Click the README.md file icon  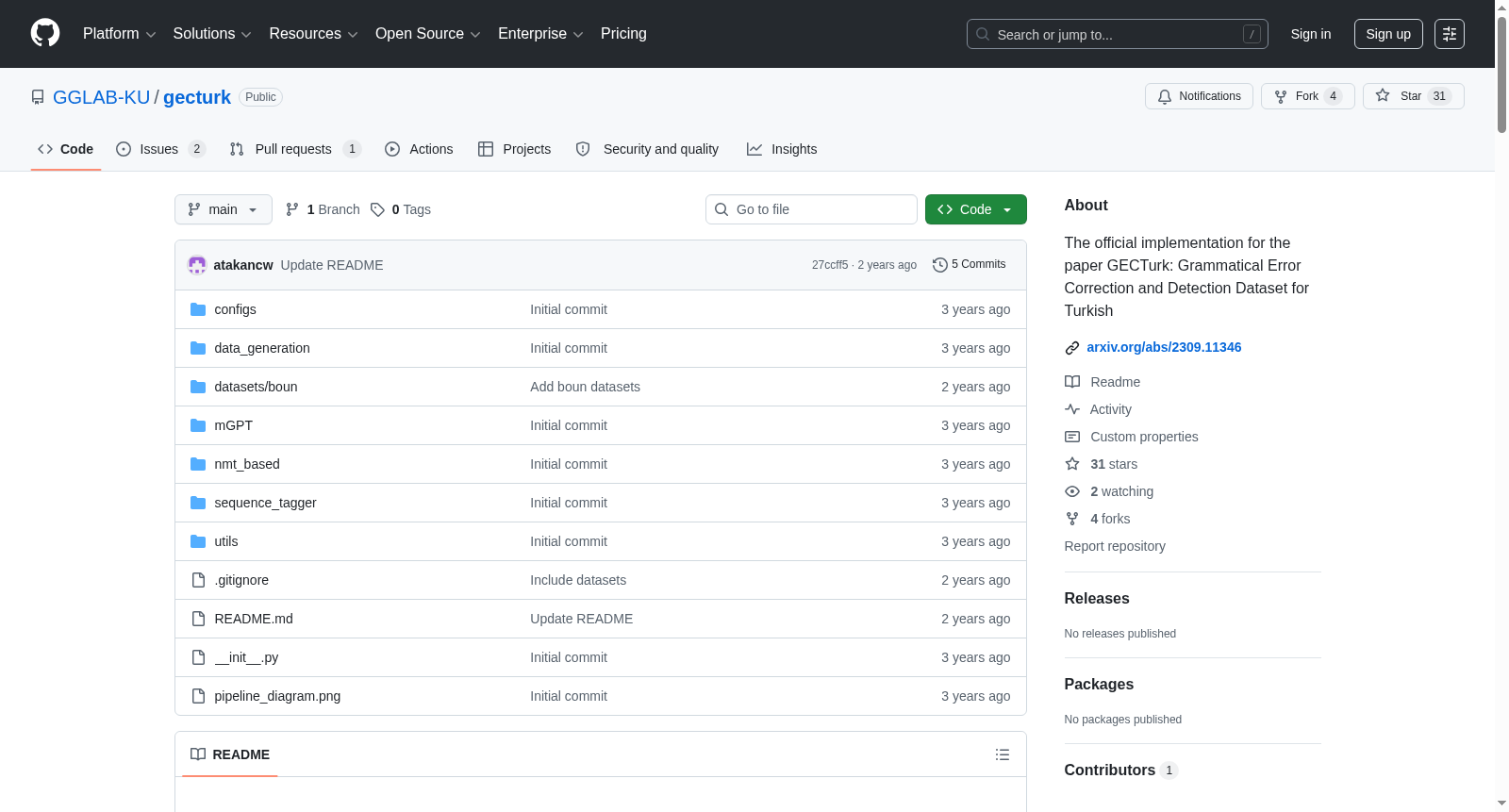pos(198,619)
